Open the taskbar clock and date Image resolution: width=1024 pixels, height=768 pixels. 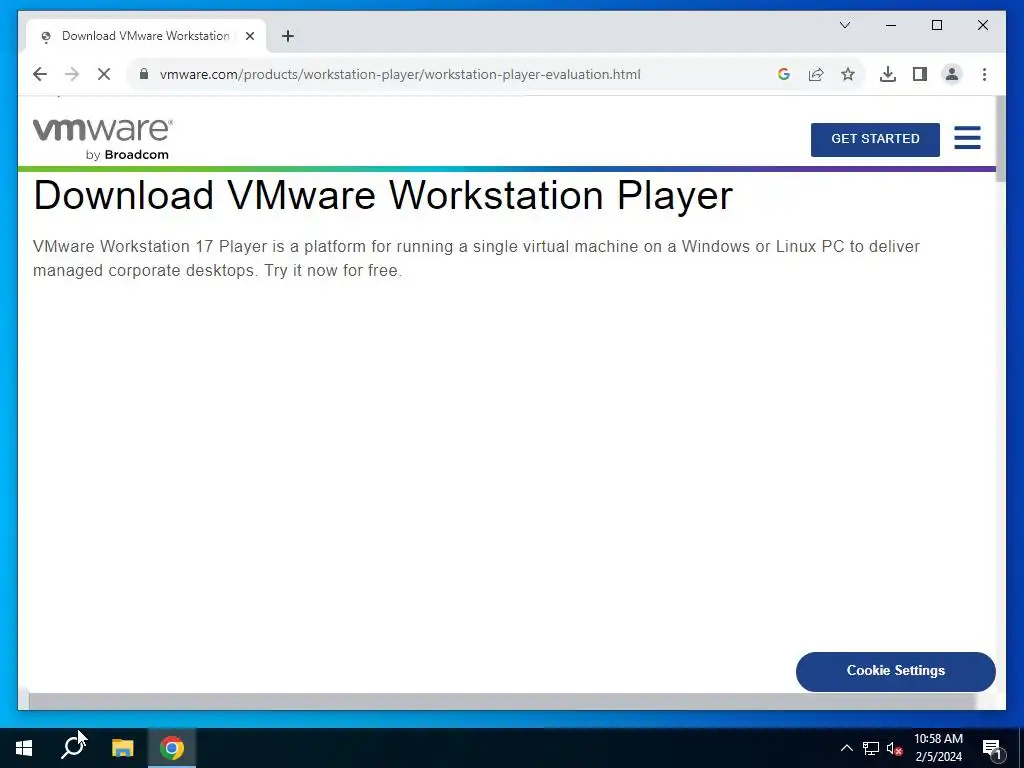point(938,748)
